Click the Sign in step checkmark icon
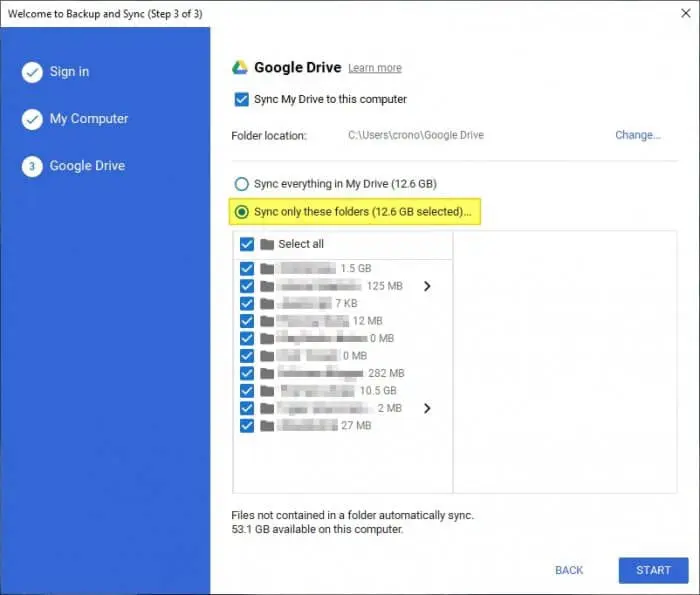The height and width of the screenshot is (595, 700). coord(32,72)
